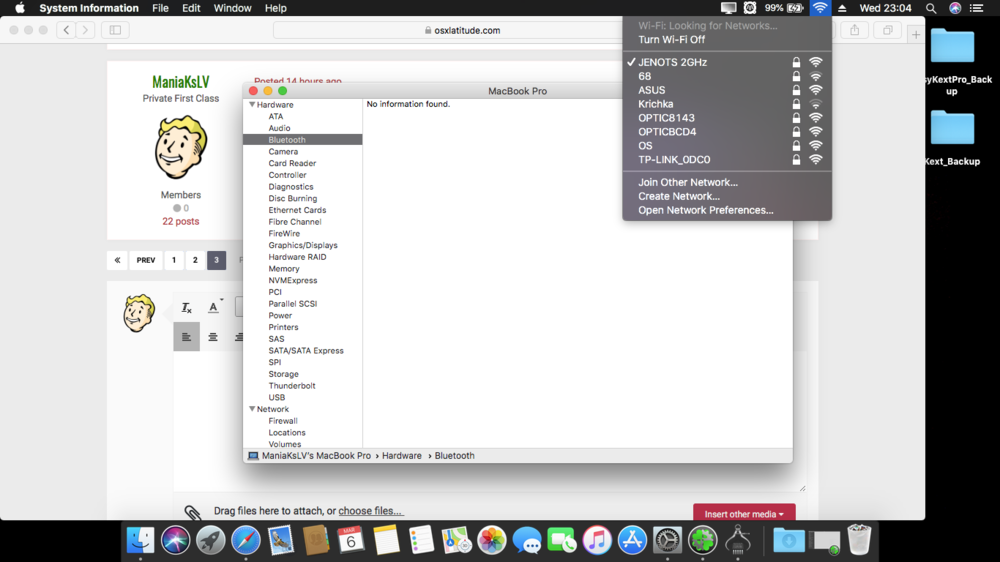
Task: Open Reminders app in the Dock
Action: pyautogui.click(x=421, y=540)
